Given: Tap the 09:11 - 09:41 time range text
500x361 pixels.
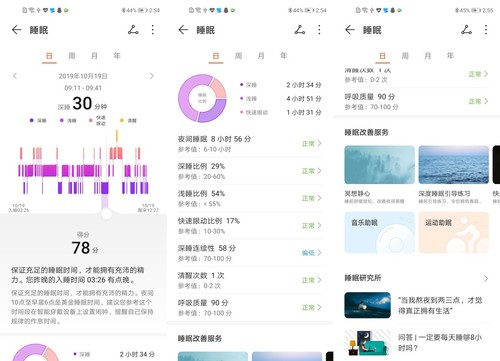Looking at the screenshot, I should [83, 88].
